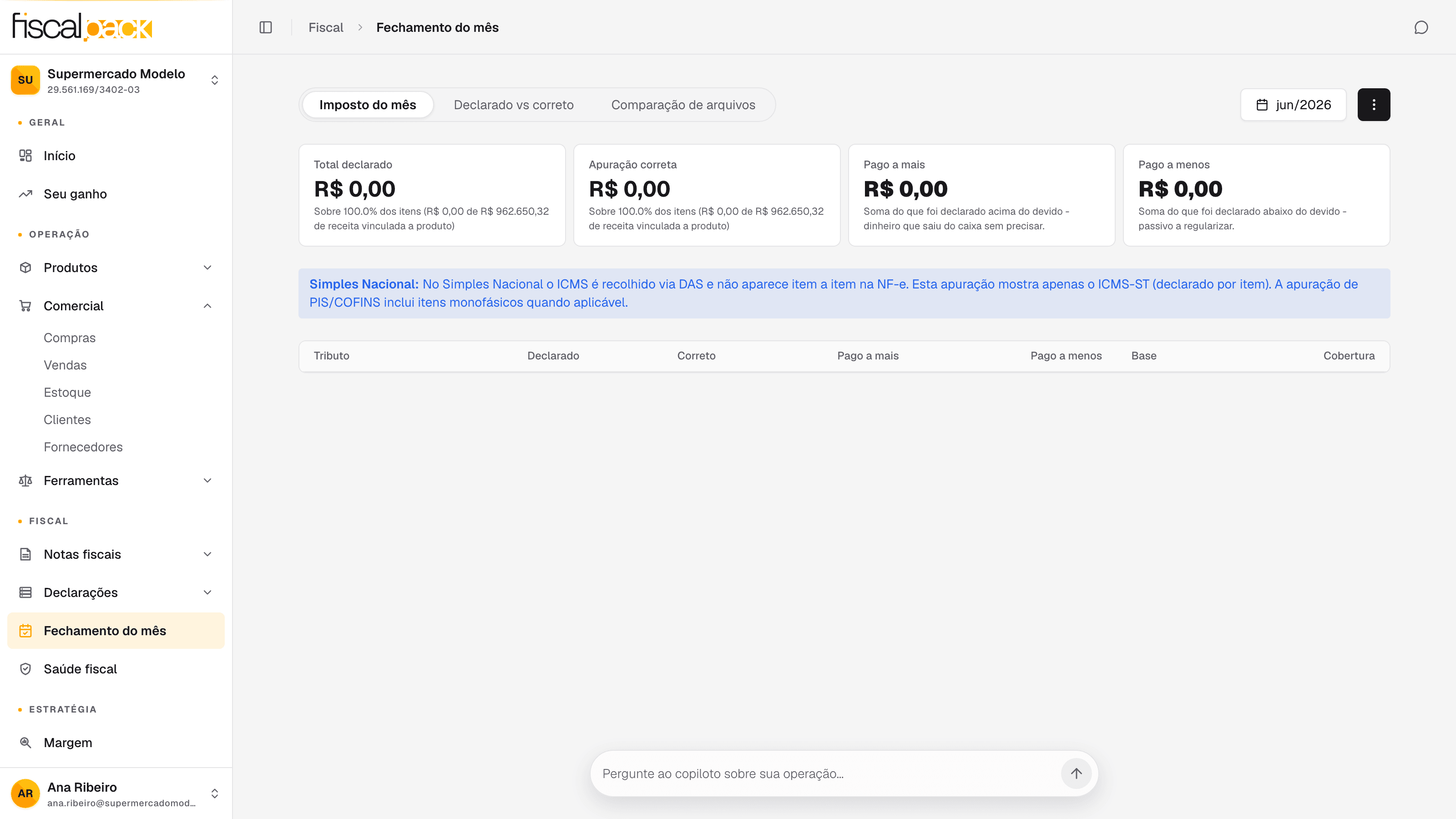The width and height of the screenshot is (1456, 819).
Task: Click the Pago a mais card
Action: 981,195
